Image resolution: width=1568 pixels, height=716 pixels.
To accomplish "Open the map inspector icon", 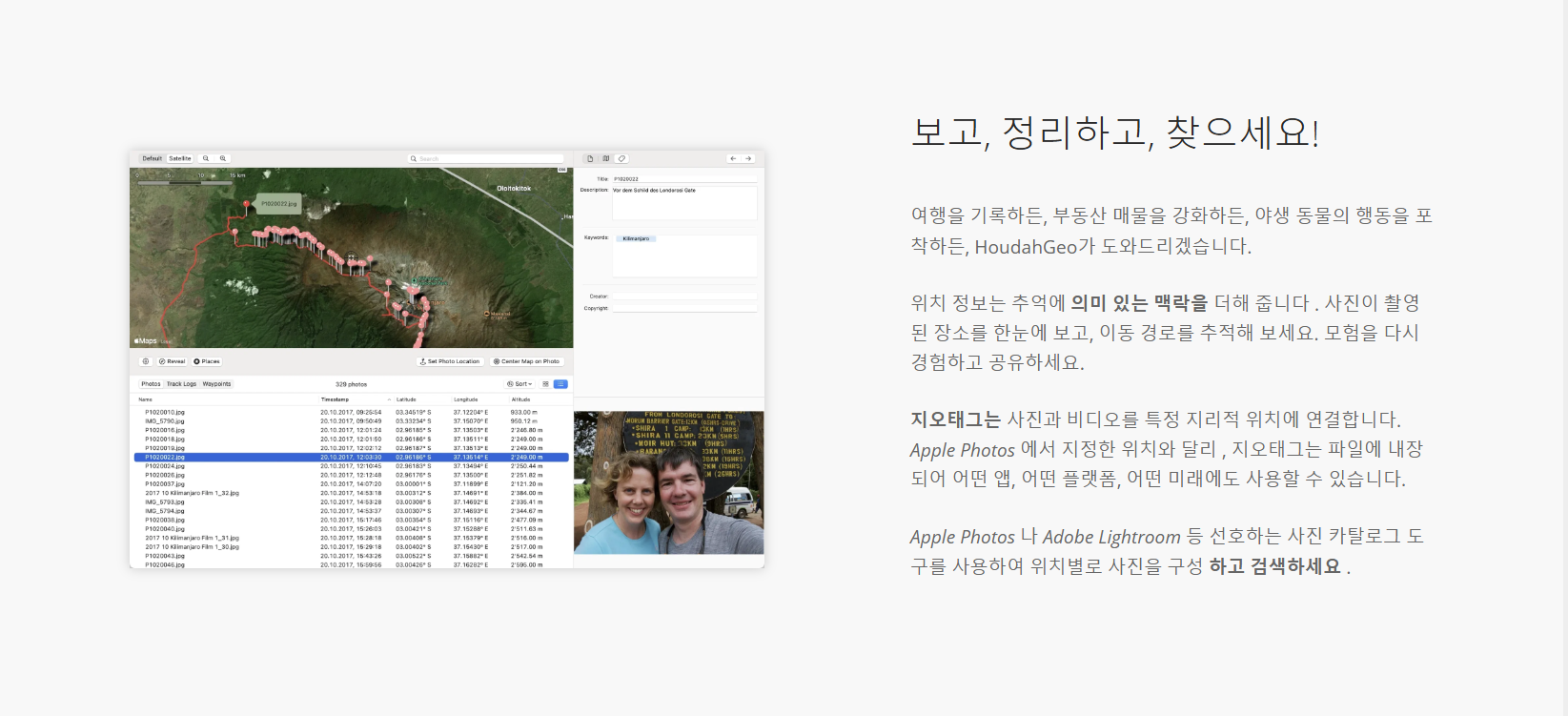I will coord(606,158).
